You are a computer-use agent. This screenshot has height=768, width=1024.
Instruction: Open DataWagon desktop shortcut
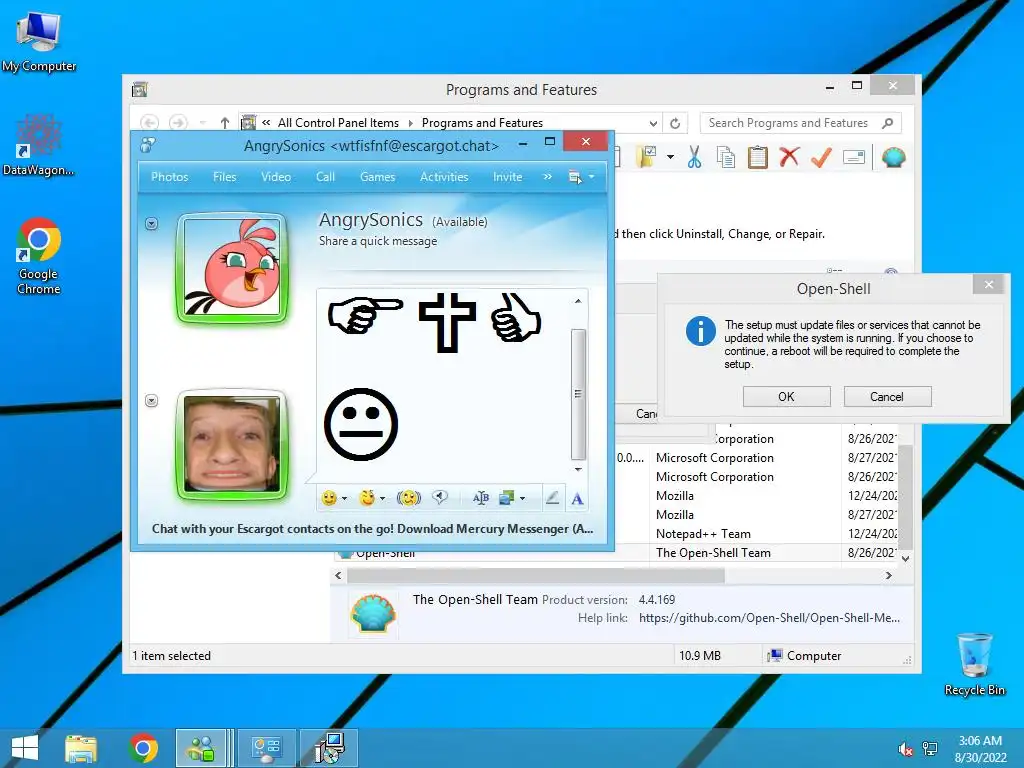point(39,145)
